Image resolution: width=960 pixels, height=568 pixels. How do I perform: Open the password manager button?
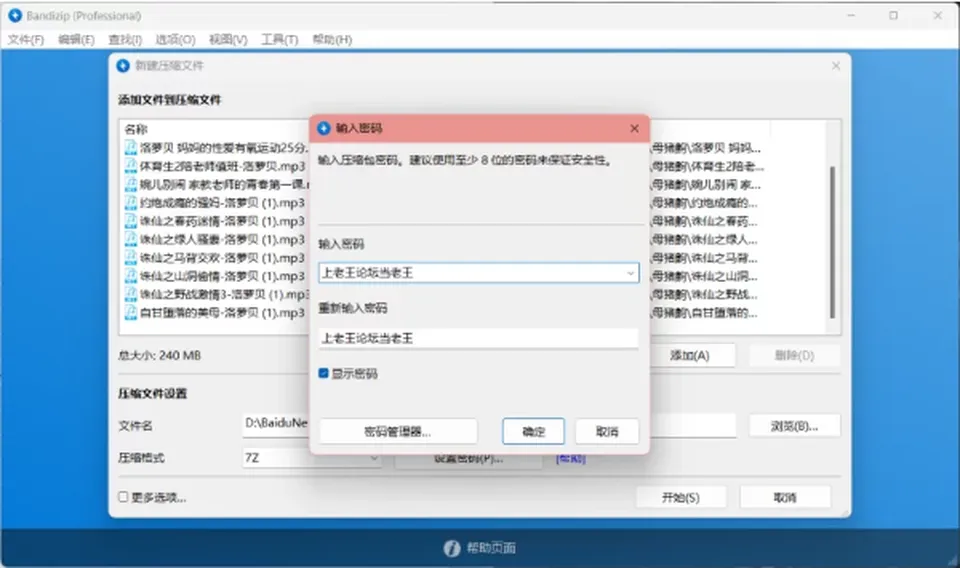pyautogui.click(x=398, y=432)
